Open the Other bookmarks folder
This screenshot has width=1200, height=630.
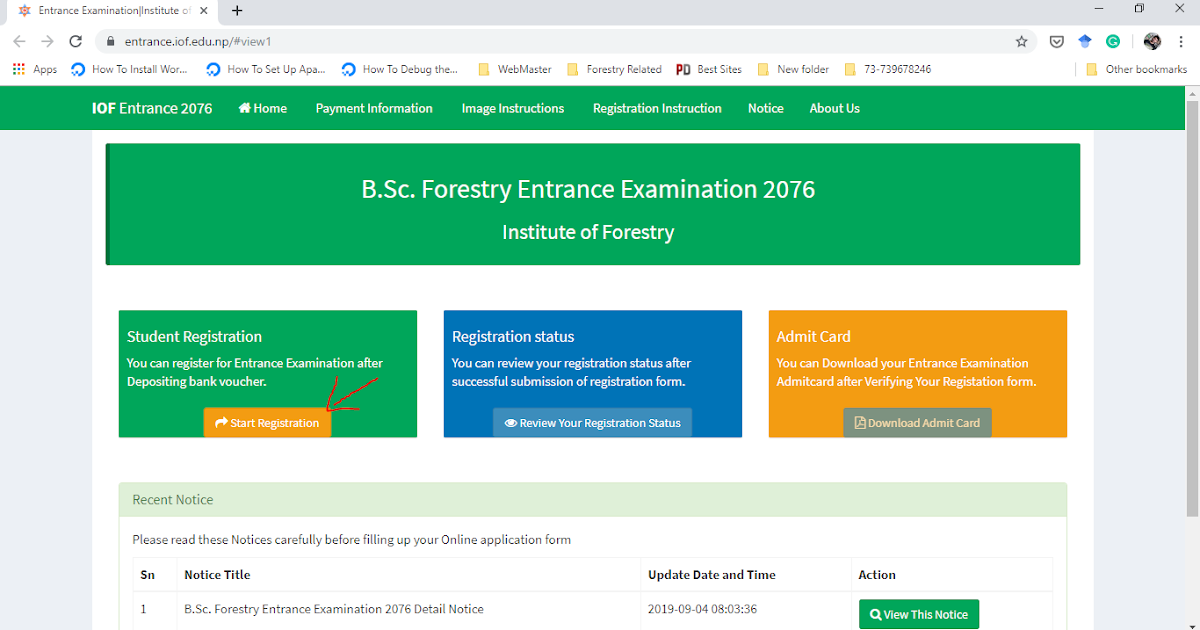click(1136, 68)
